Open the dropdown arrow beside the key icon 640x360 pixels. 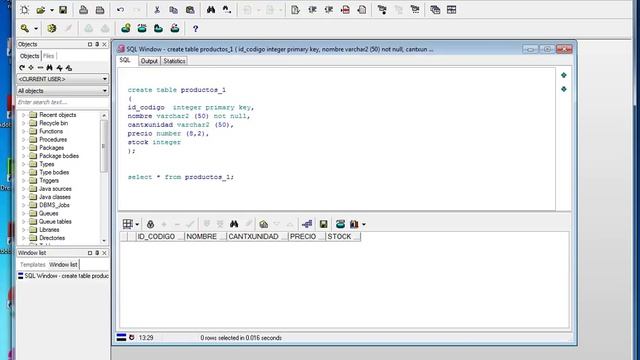click(36, 29)
